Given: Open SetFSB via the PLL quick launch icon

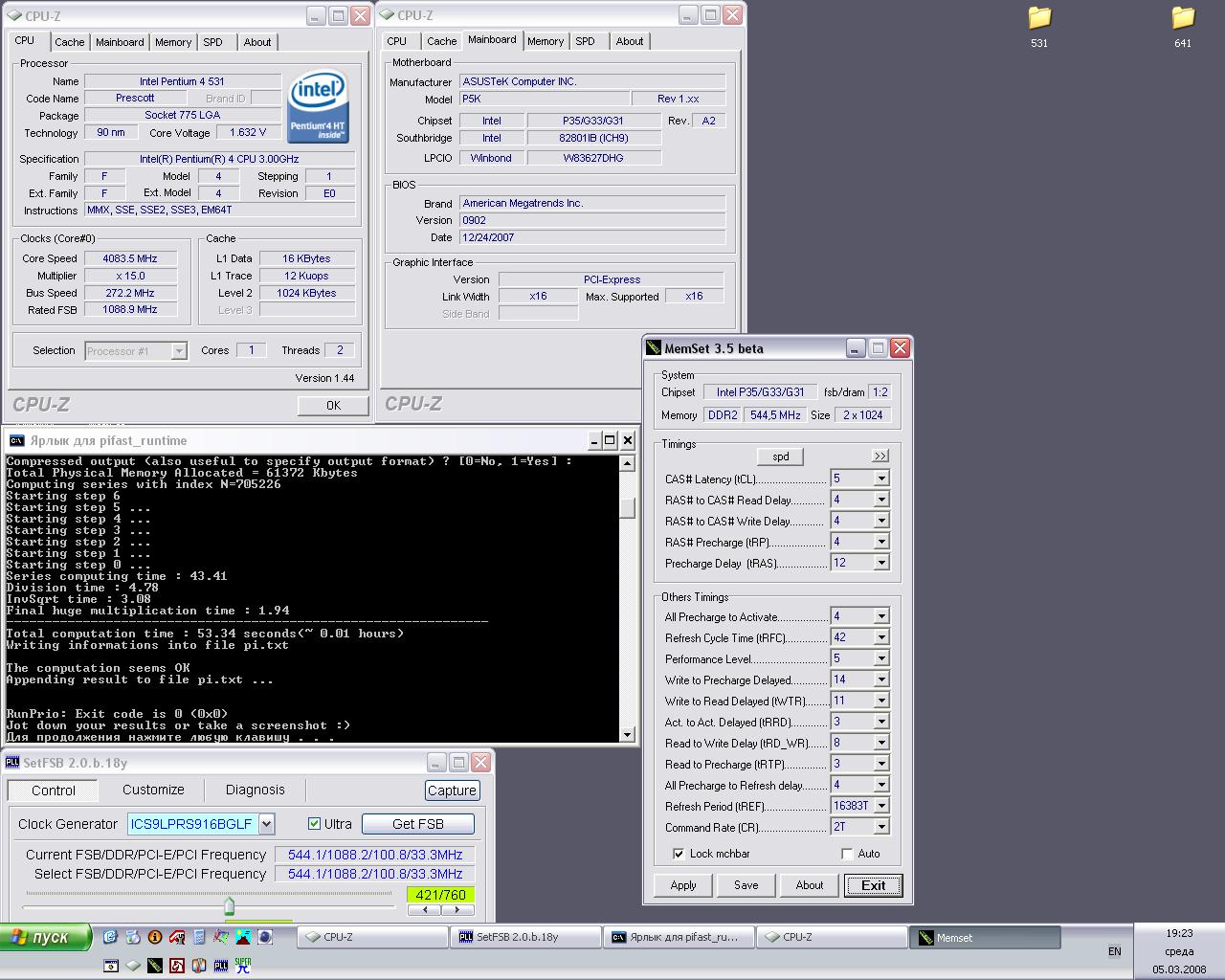Looking at the screenshot, I should coord(221,966).
